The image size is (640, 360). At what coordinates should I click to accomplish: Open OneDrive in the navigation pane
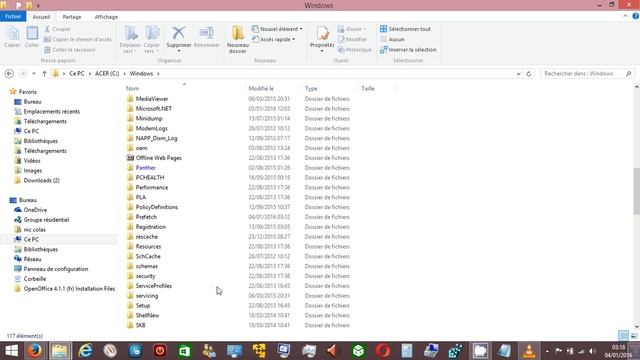click(x=35, y=210)
